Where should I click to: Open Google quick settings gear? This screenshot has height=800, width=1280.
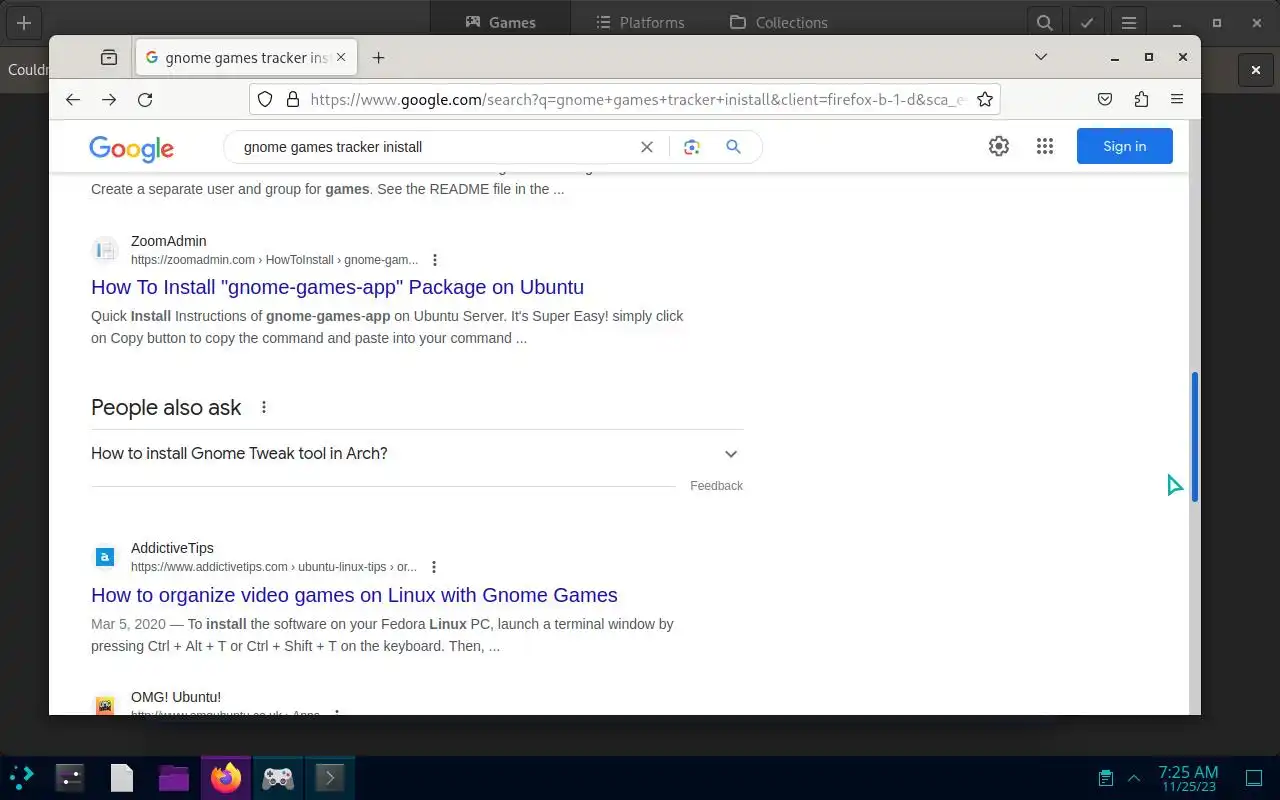tap(999, 146)
